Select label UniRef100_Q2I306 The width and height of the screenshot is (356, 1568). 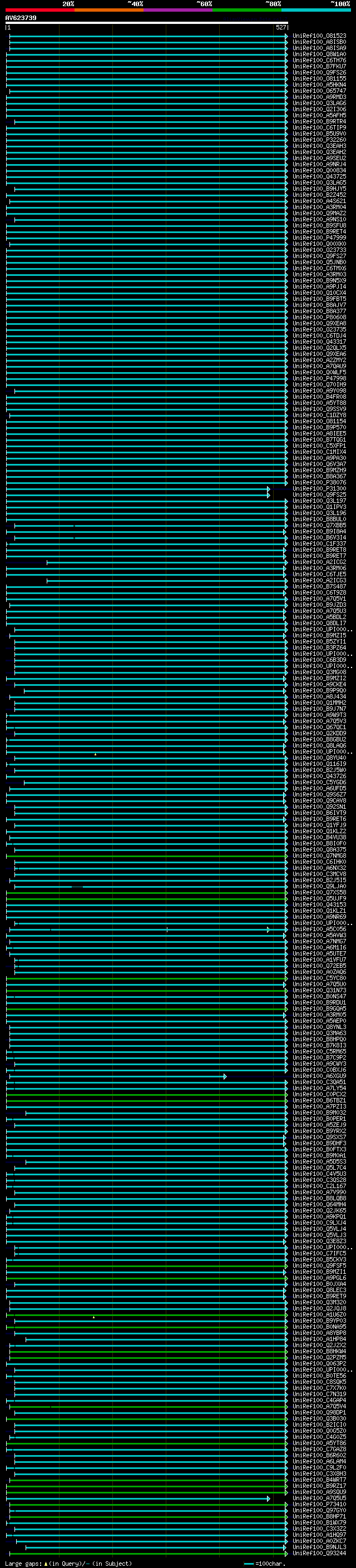[x=319, y=109]
